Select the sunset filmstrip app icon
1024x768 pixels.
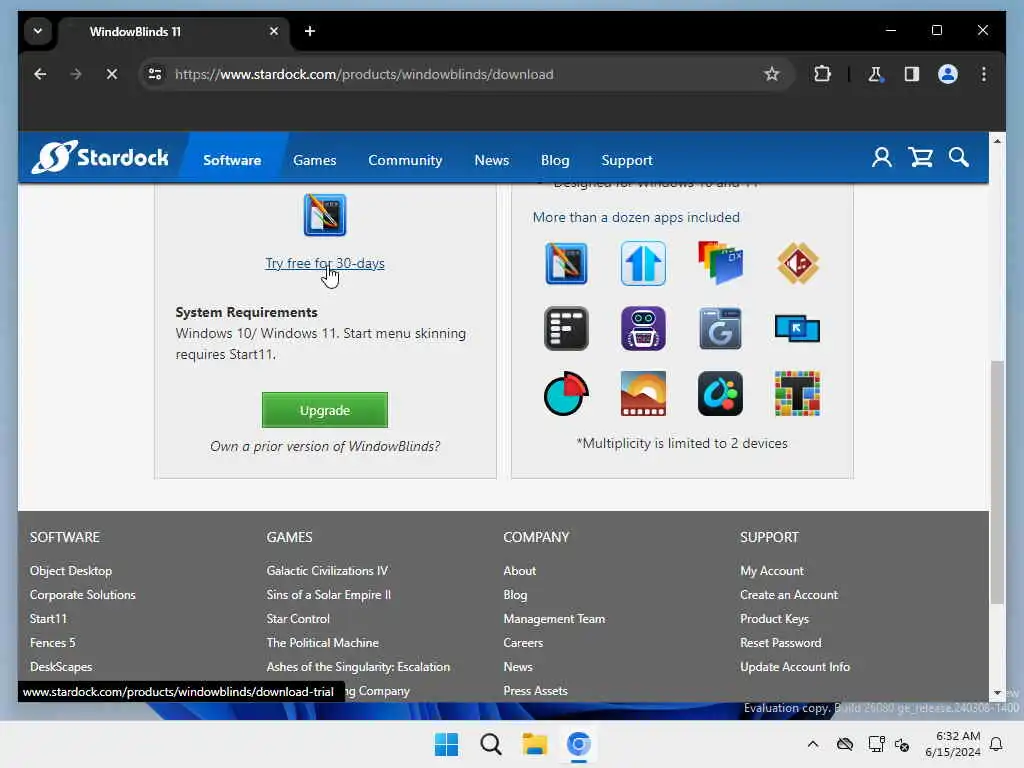(x=643, y=393)
